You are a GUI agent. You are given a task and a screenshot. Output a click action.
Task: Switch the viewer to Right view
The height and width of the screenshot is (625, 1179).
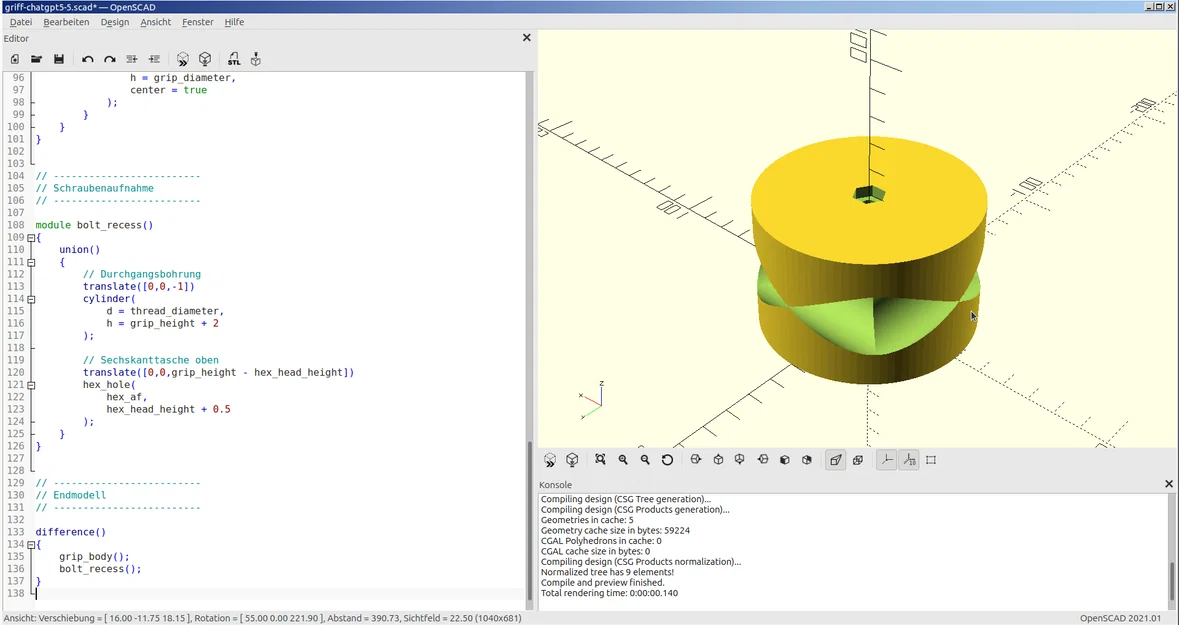tap(696, 460)
